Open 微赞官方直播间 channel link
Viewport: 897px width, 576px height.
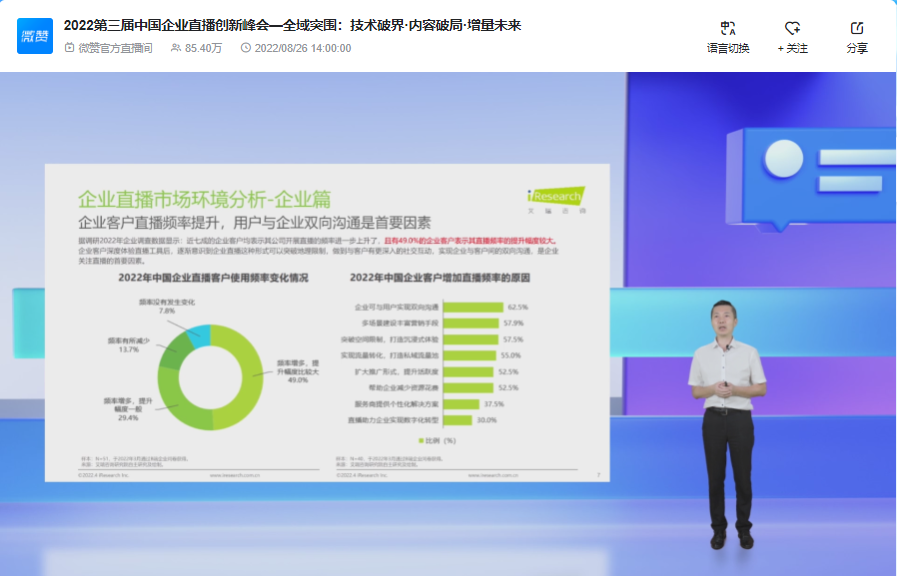pos(109,48)
